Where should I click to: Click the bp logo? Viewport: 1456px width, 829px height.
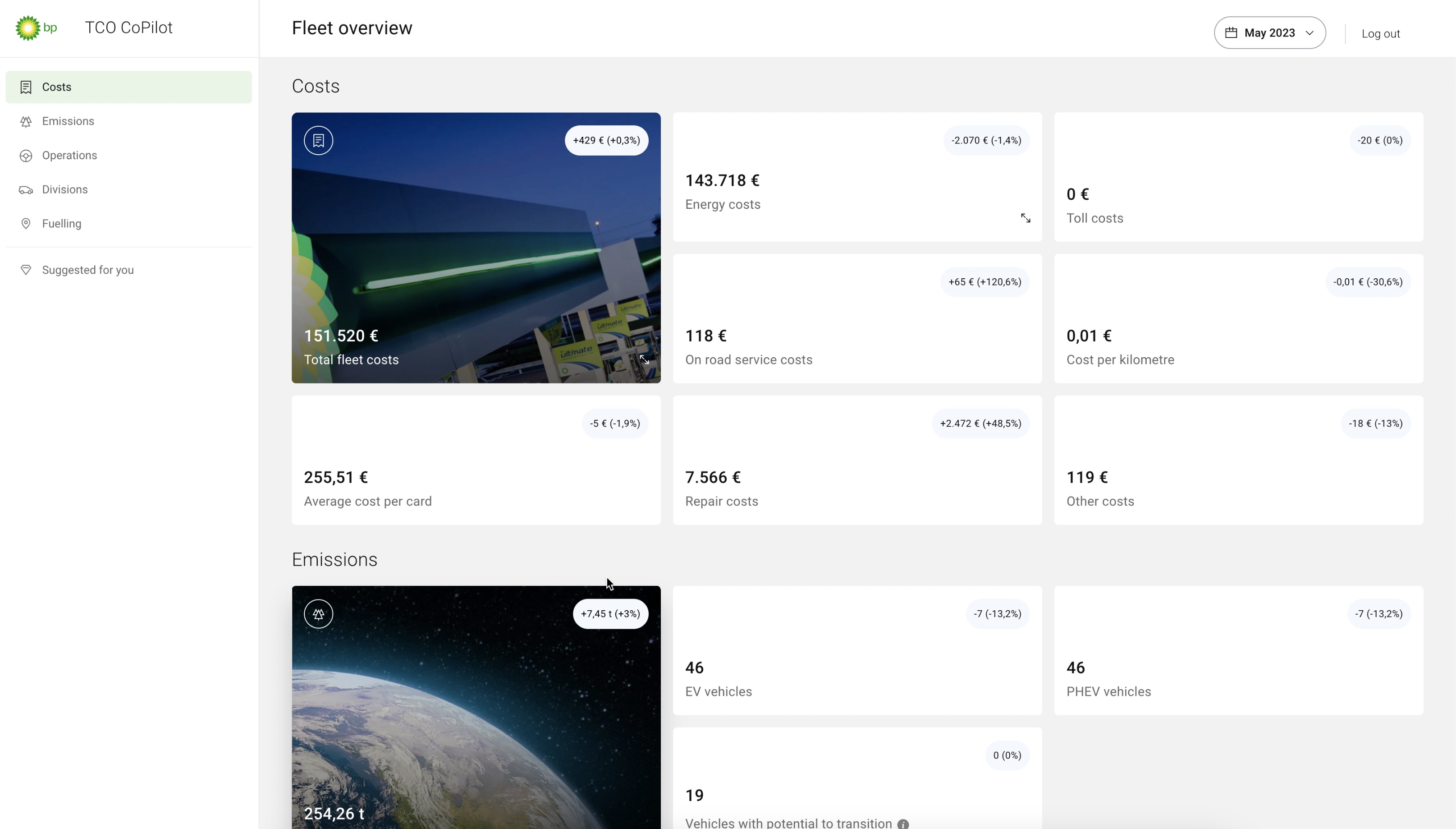click(36, 28)
